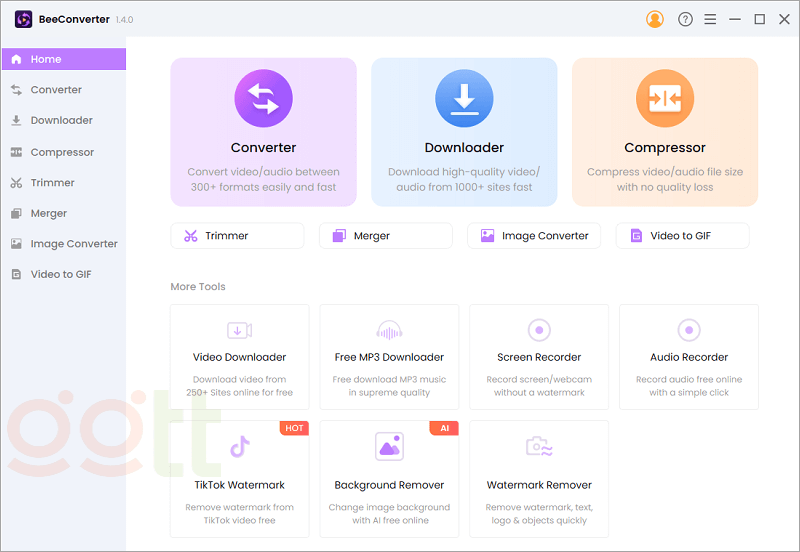Go to Compressor in sidebar
Image resolution: width=800 pixels, height=552 pixels.
[62, 152]
